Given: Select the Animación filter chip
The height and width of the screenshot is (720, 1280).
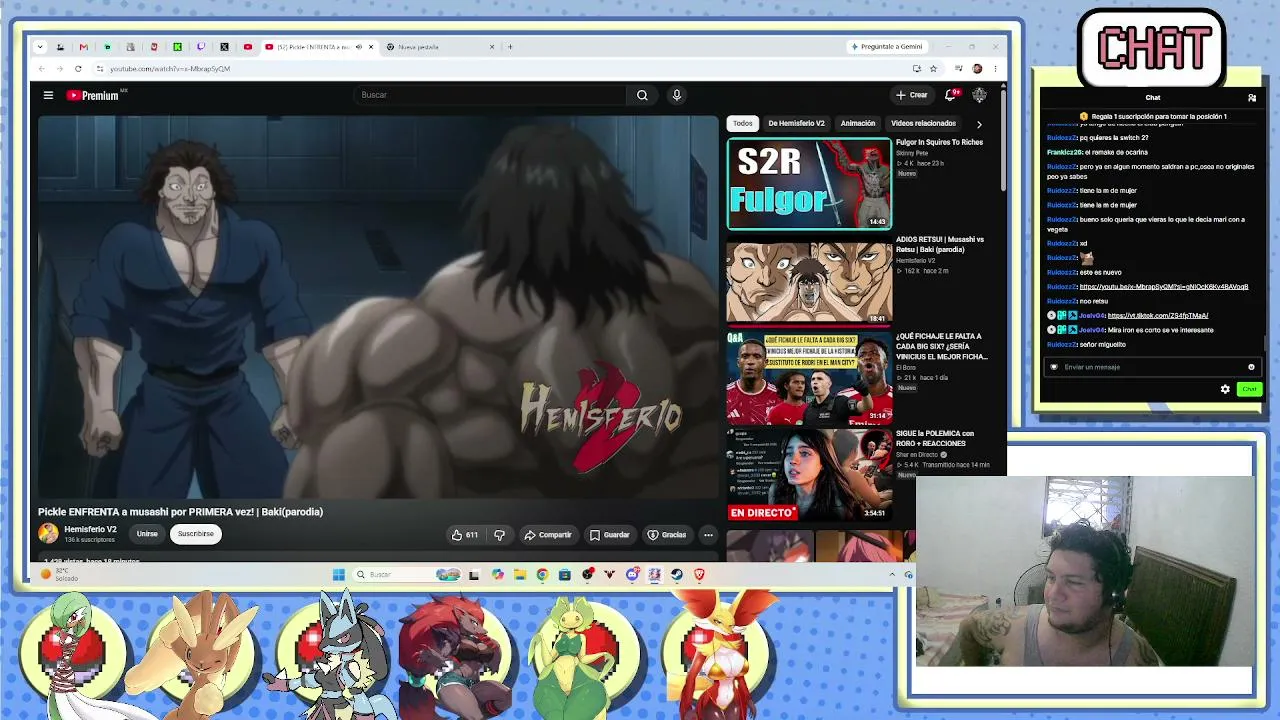Looking at the screenshot, I should pyautogui.click(x=857, y=123).
